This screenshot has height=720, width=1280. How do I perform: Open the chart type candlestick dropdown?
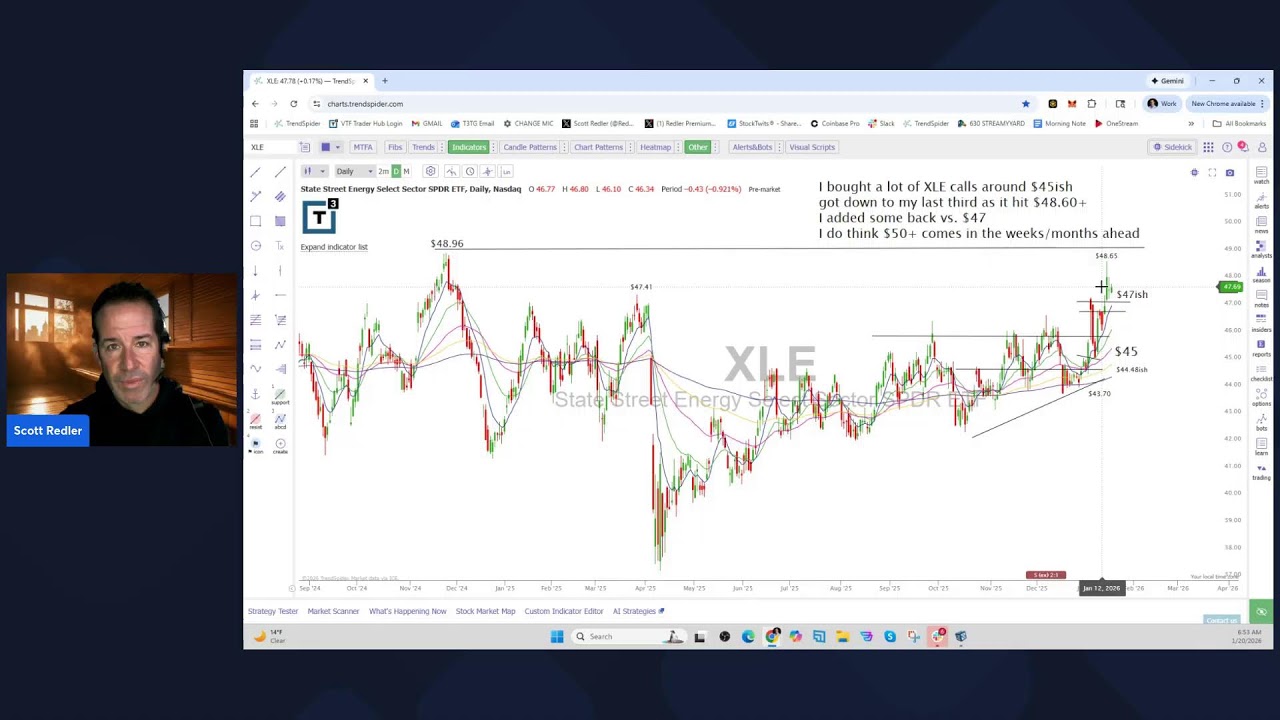314,171
